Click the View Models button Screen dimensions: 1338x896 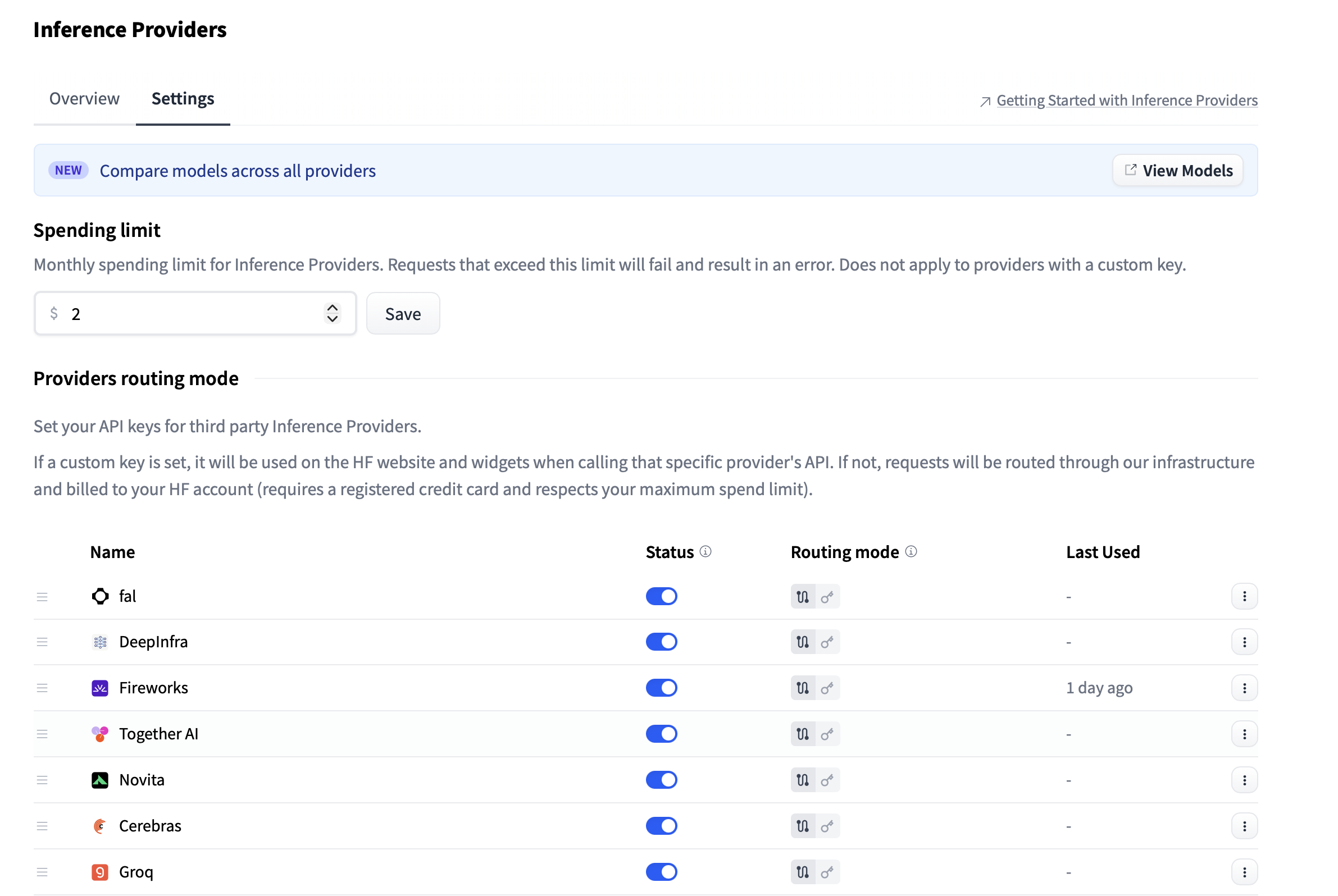tap(1178, 170)
